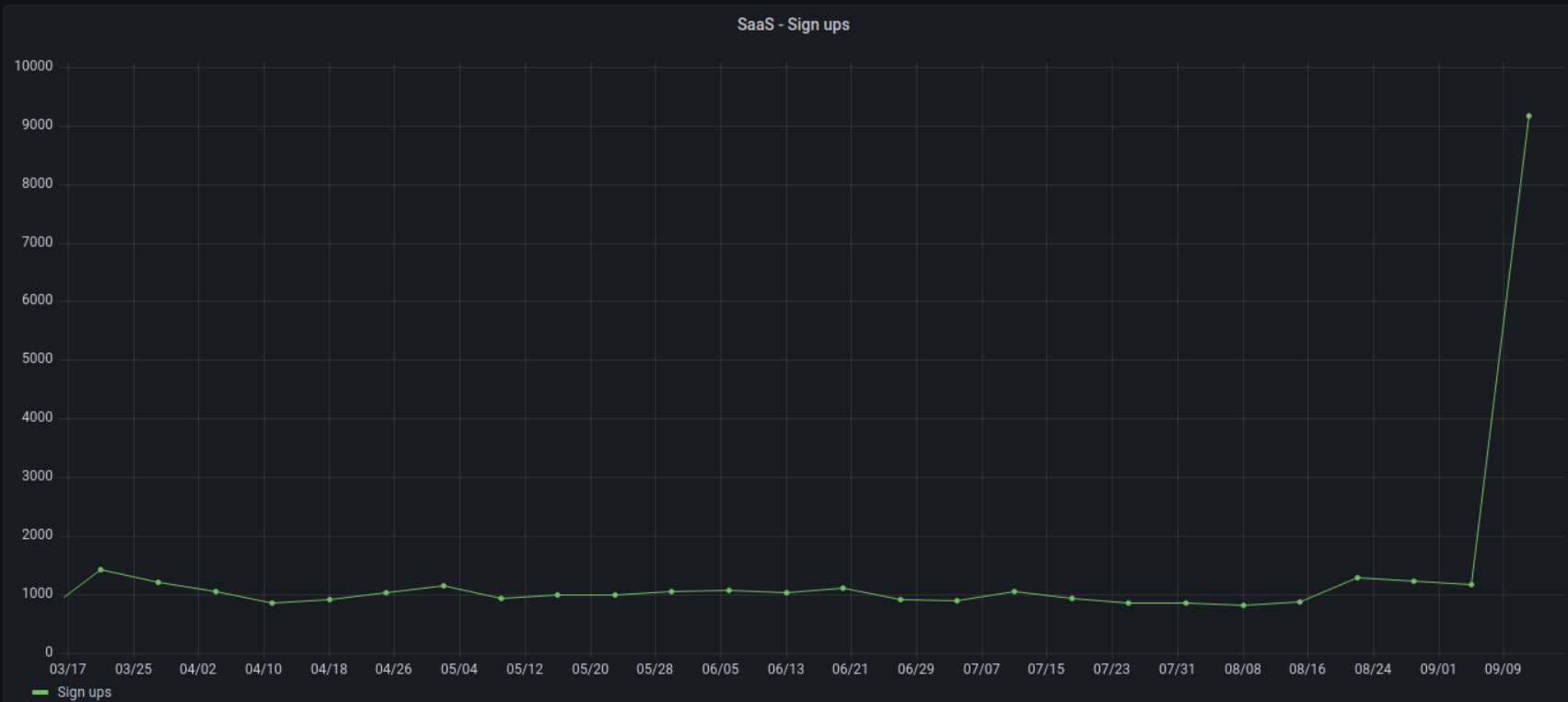Viewport: 1568px width, 702px height.
Task: Click the data point just before the spike
Action: coord(1471,584)
